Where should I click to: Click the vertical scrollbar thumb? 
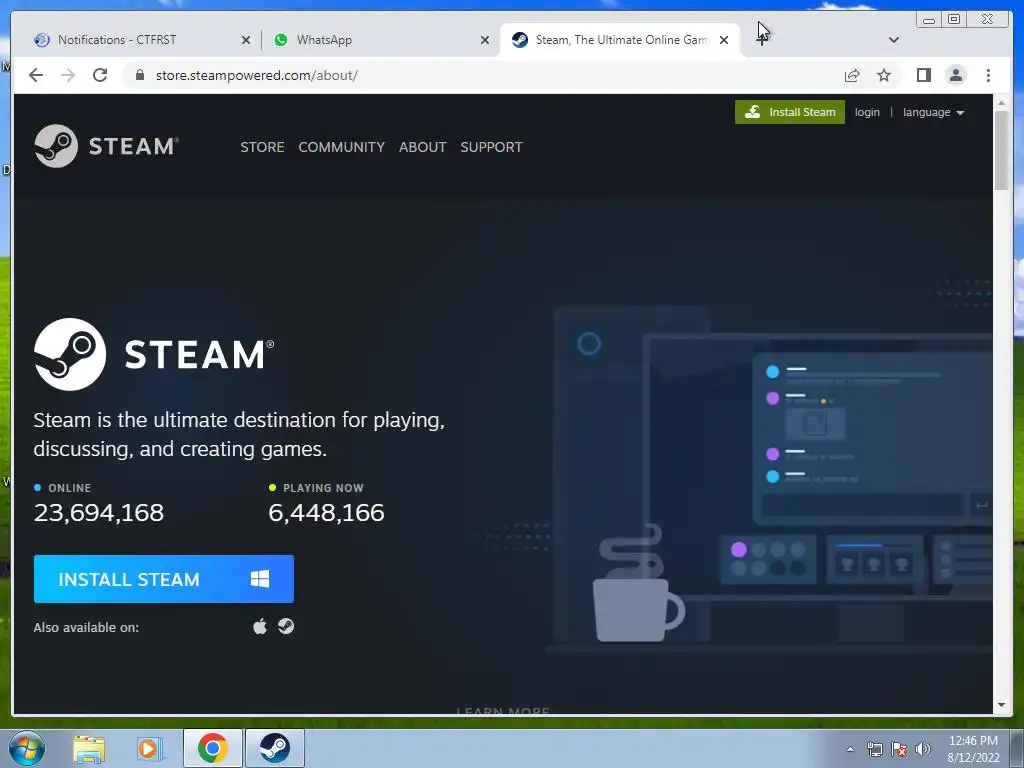[x=1002, y=151]
